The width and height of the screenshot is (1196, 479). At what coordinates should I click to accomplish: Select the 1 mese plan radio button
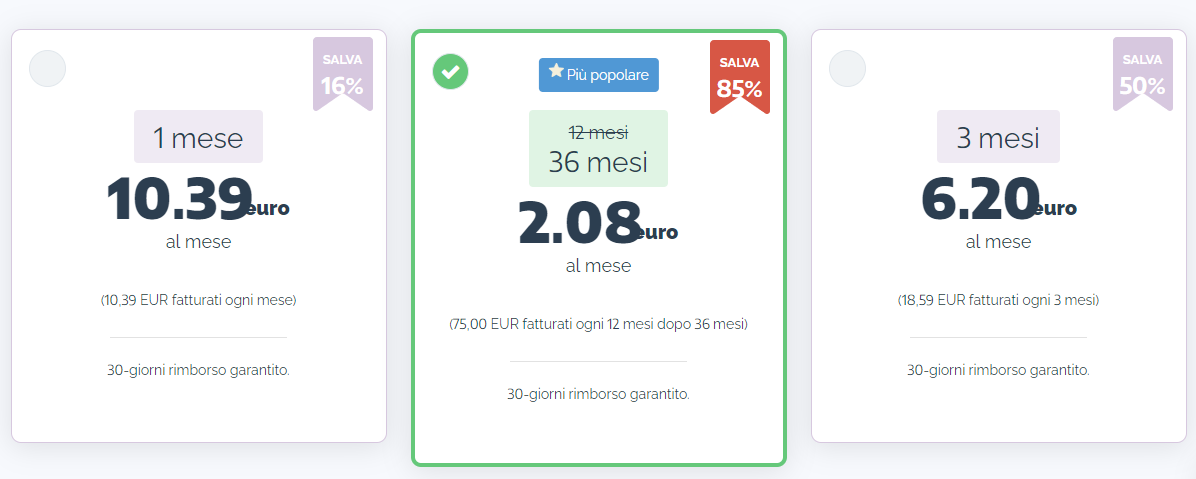[x=47, y=69]
